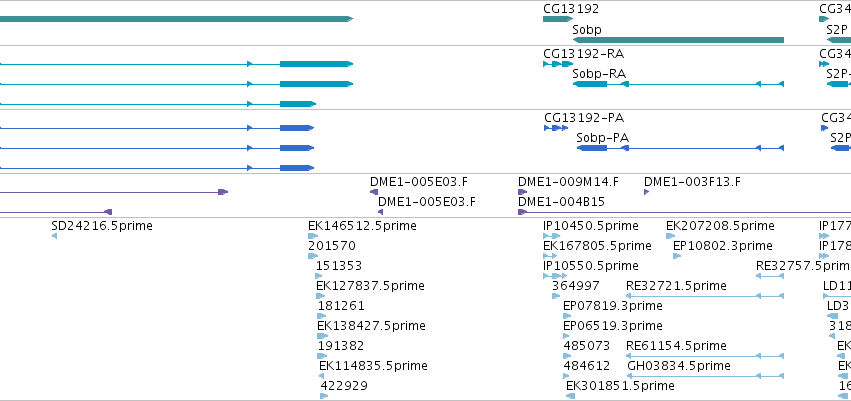Open the DME1-004B15 feature
The height and width of the screenshot is (401, 851).
click(684, 212)
